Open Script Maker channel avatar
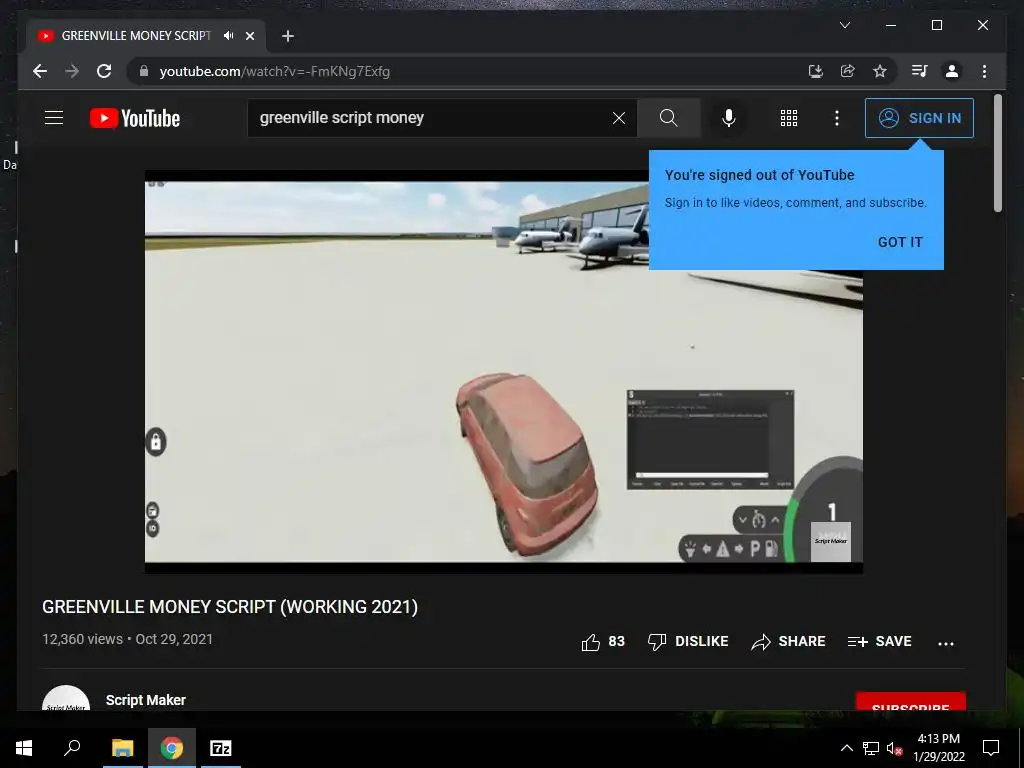 tap(66, 699)
